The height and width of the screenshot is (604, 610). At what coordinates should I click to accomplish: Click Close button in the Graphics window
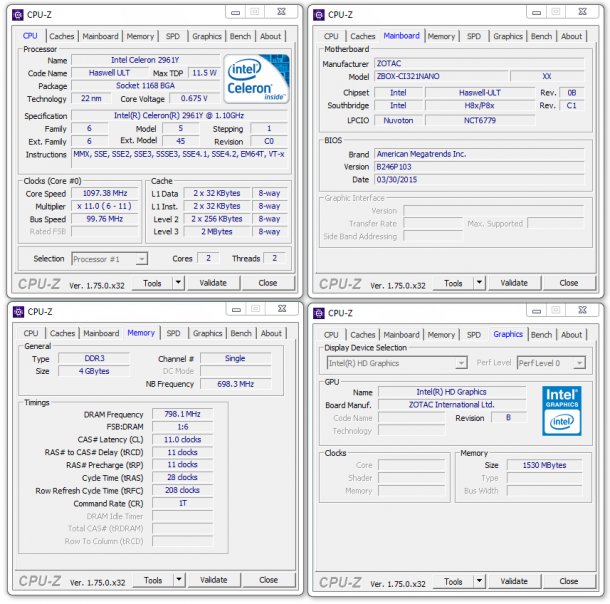click(568, 581)
